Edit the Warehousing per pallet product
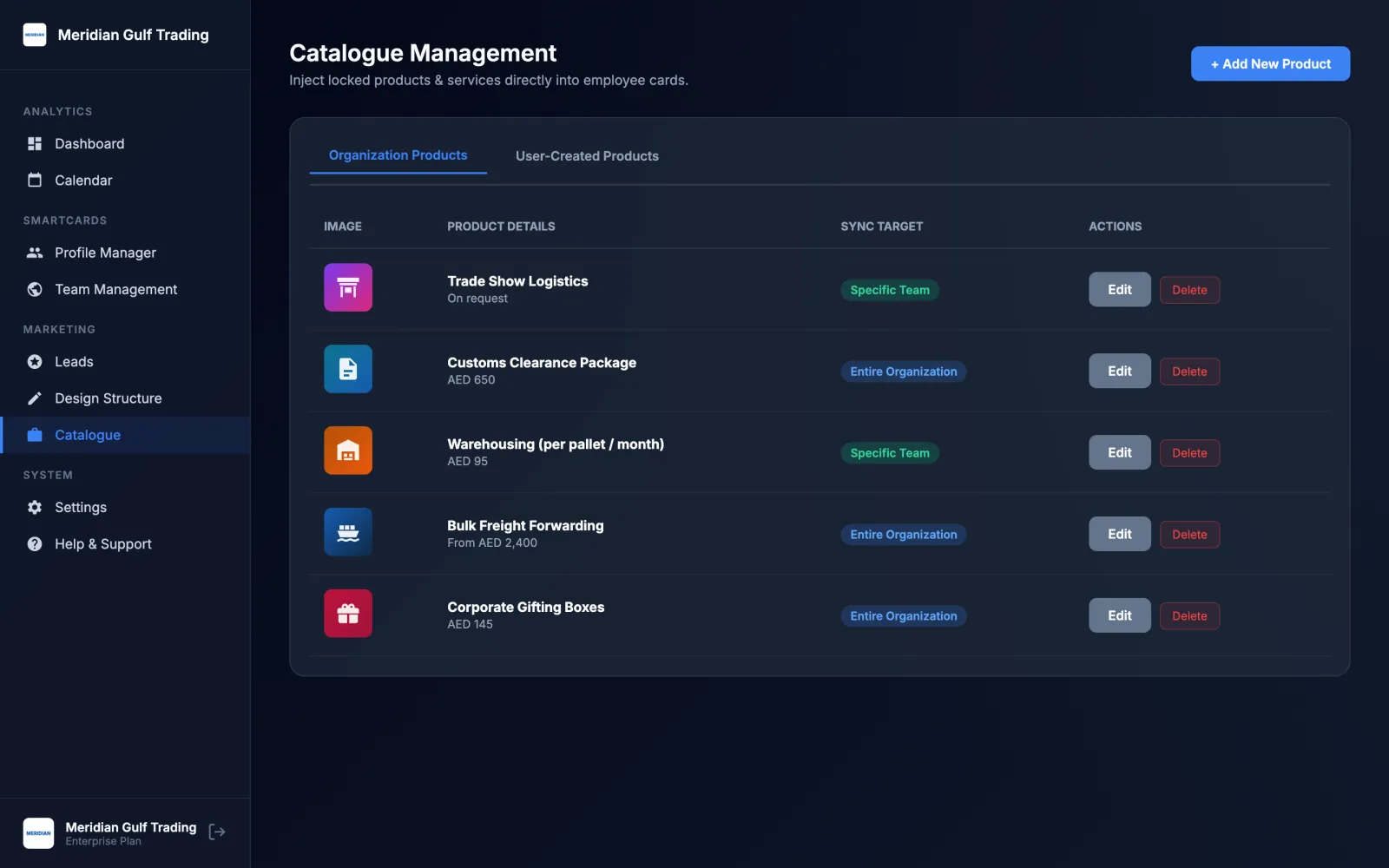1389x868 pixels. tap(1120, 453)
